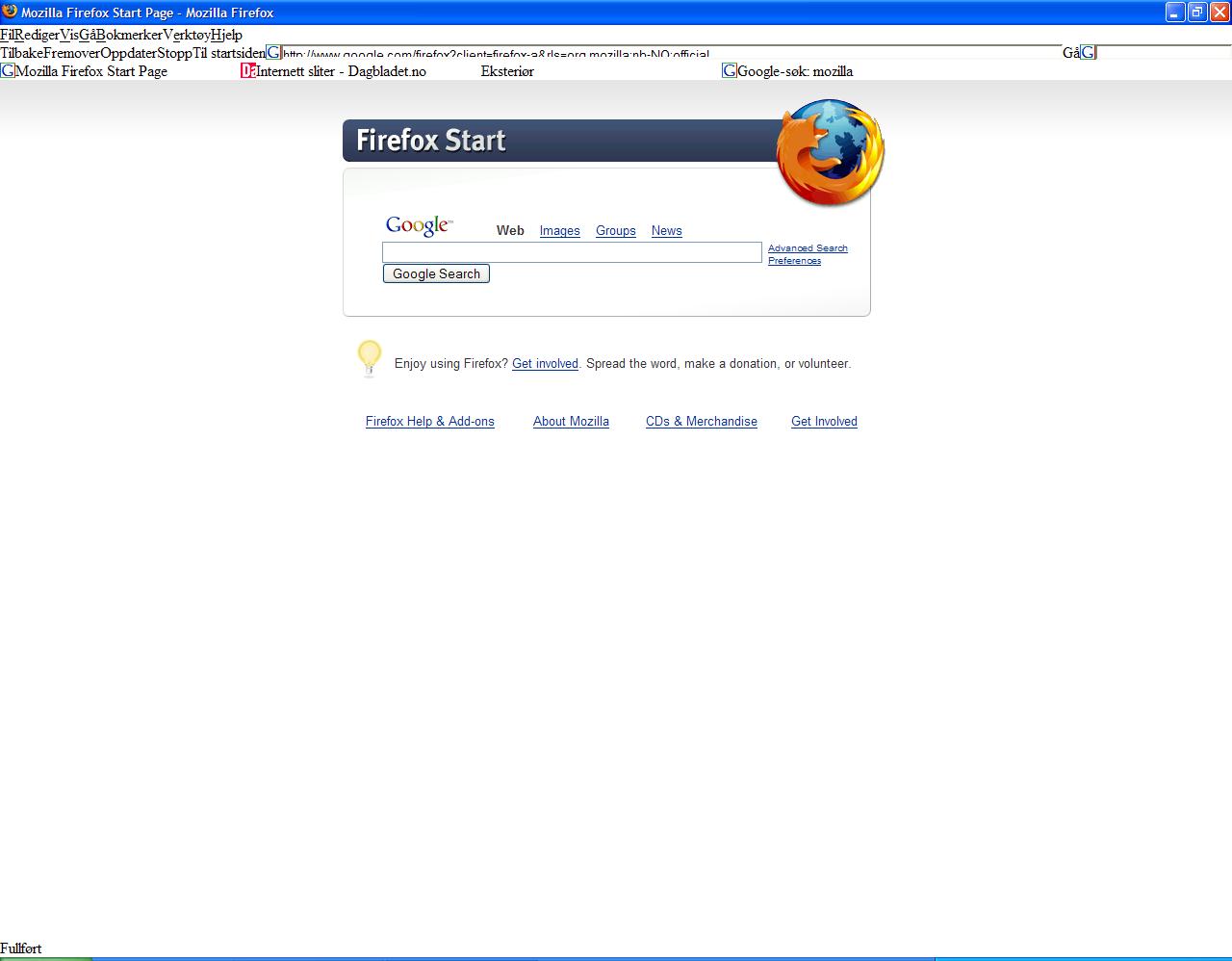1232x961 pixels.
Task: Click the Firefox globe logo on the page
Action: tap(830, 151)
